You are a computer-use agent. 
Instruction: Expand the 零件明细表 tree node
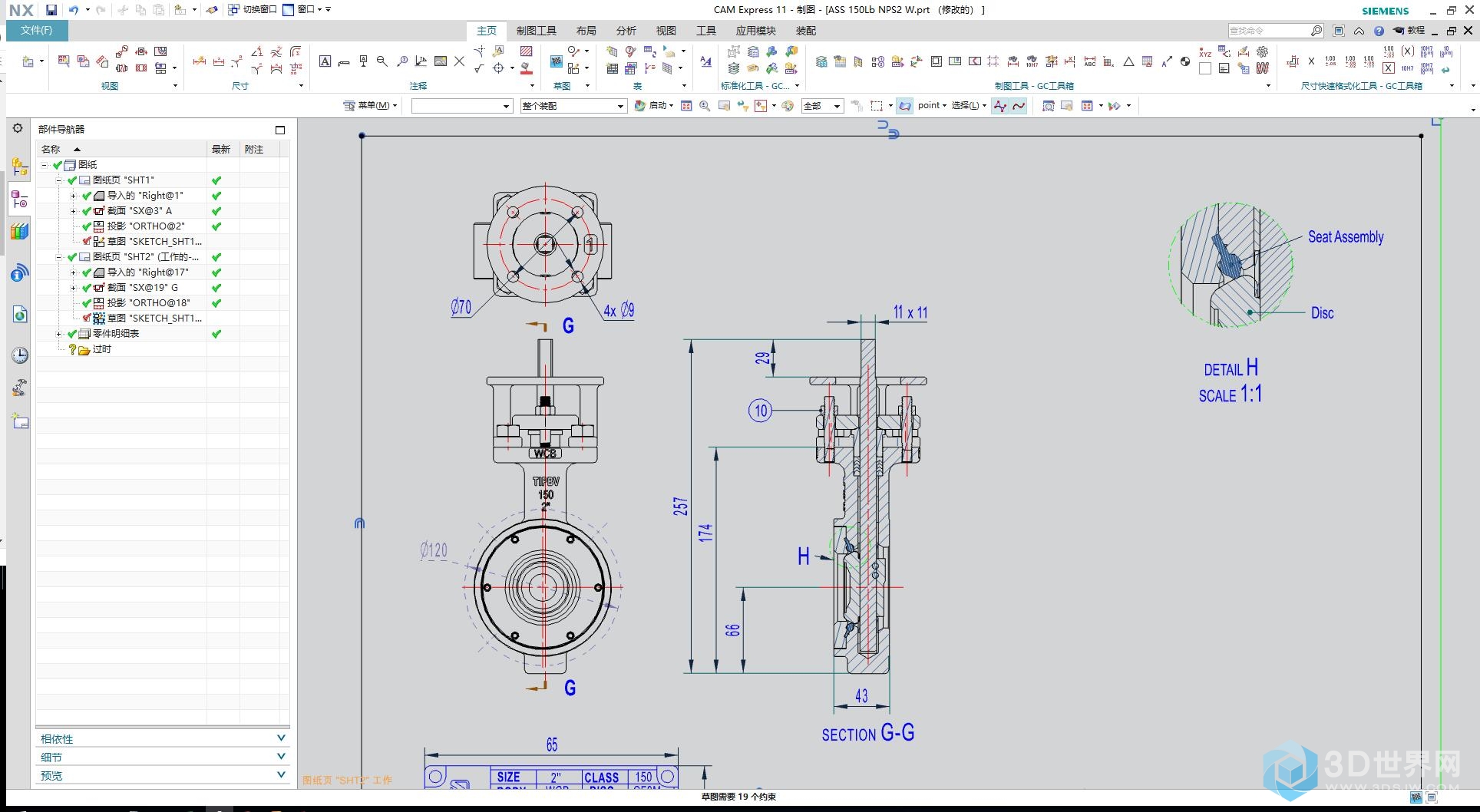59,334
